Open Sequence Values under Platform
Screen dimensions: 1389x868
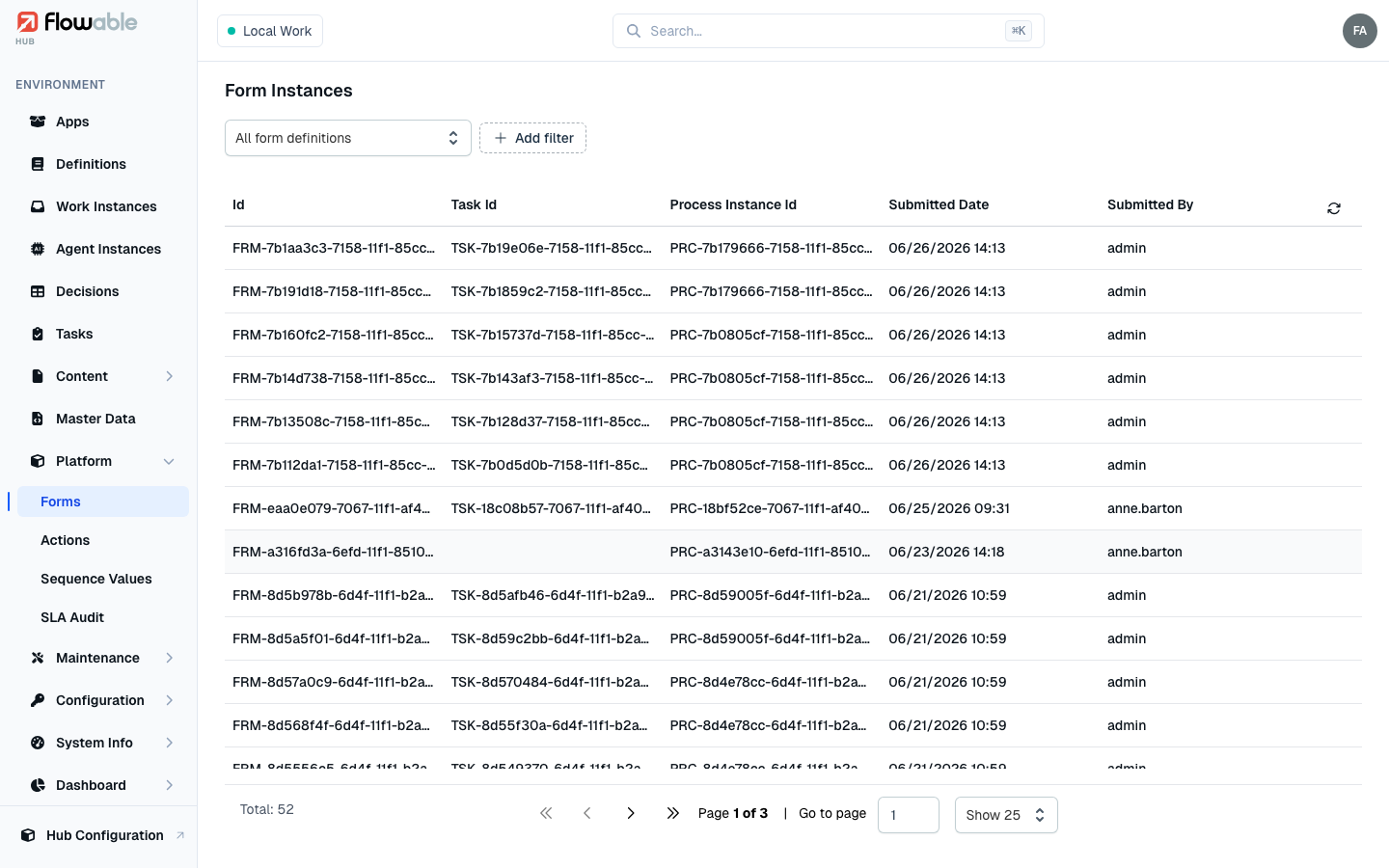(103, 579)
